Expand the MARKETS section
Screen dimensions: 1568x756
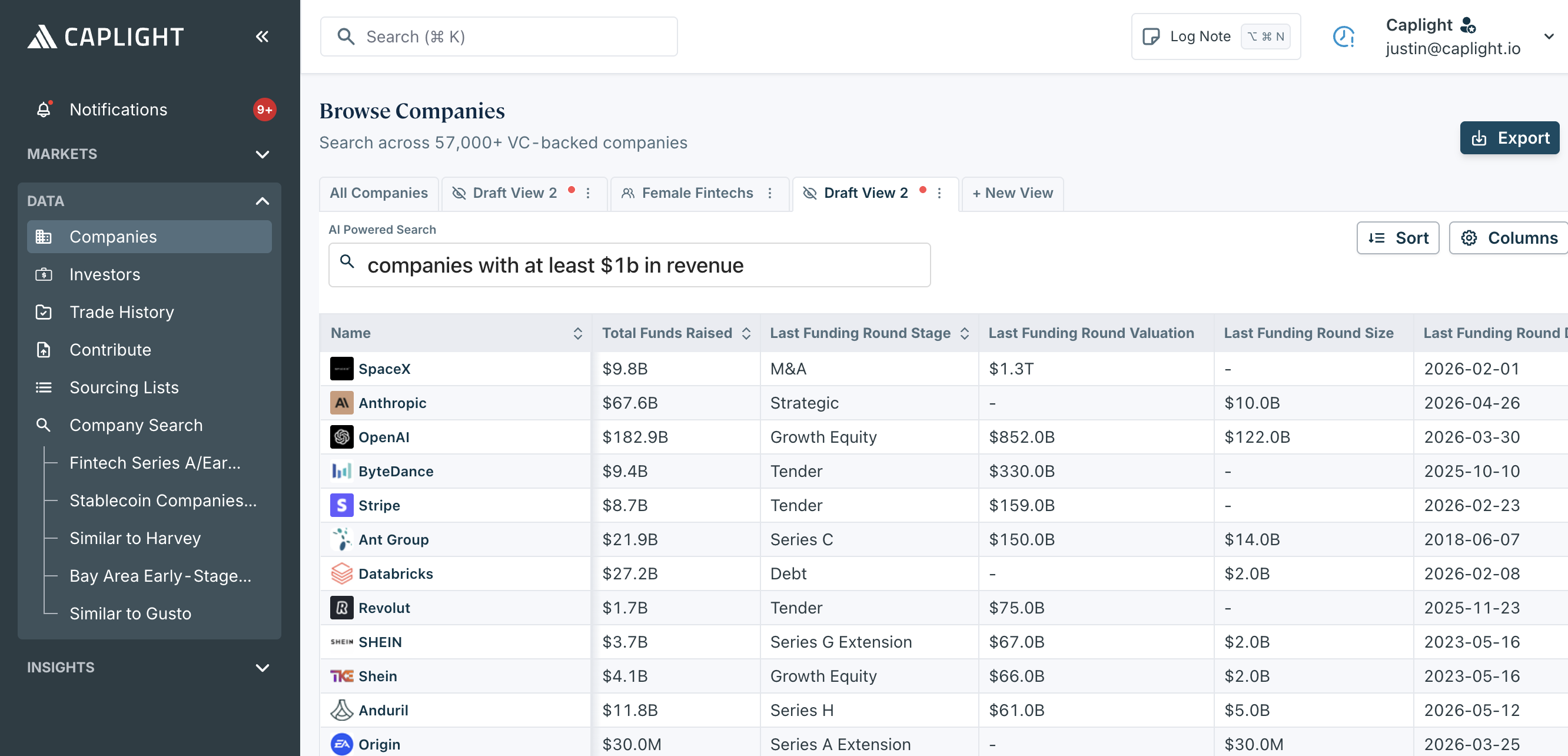263,155
